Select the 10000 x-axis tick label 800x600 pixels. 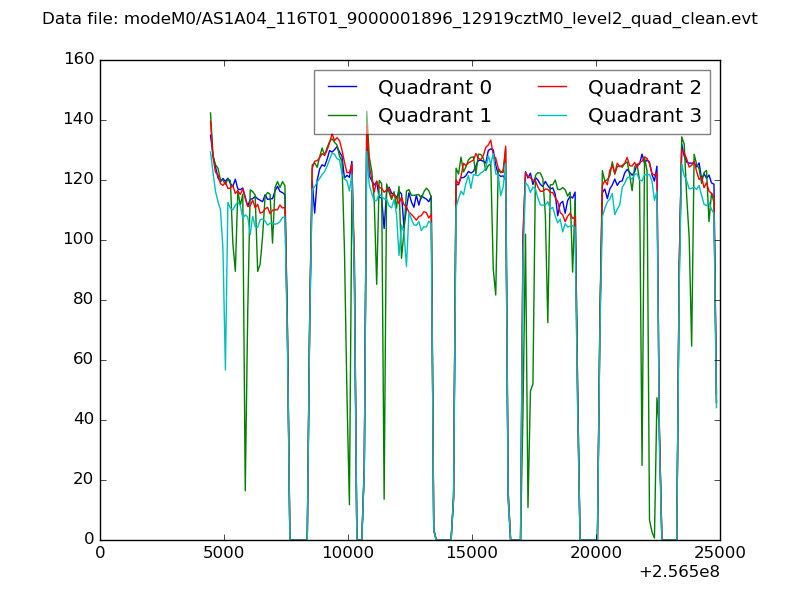[348, 553]
